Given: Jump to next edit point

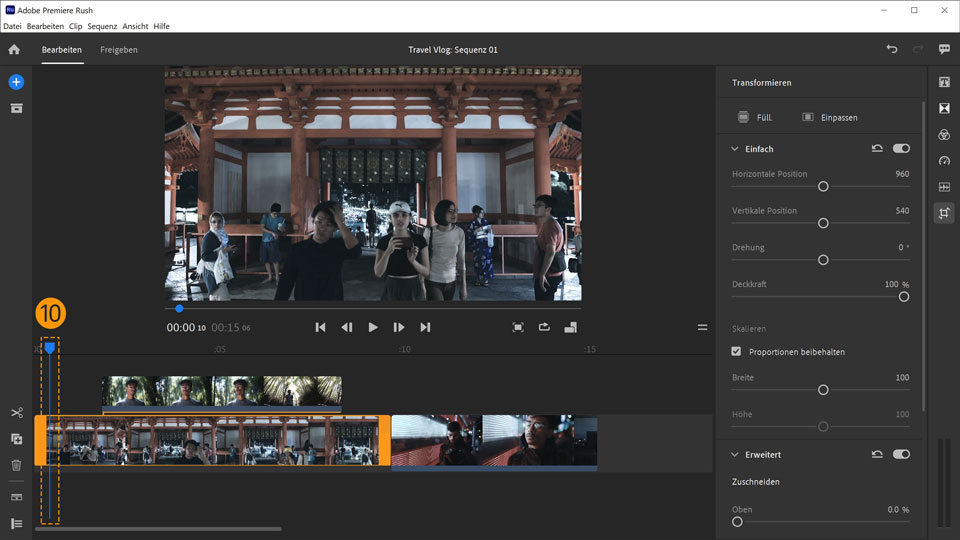Looking at the screenshot, I should 425,328.
